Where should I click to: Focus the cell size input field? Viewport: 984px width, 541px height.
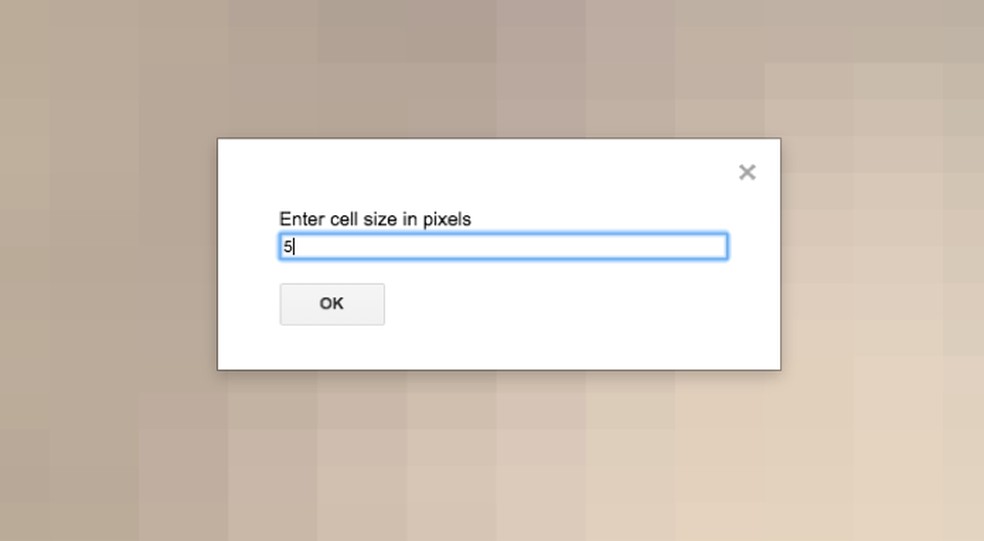(x=503, y=247)
